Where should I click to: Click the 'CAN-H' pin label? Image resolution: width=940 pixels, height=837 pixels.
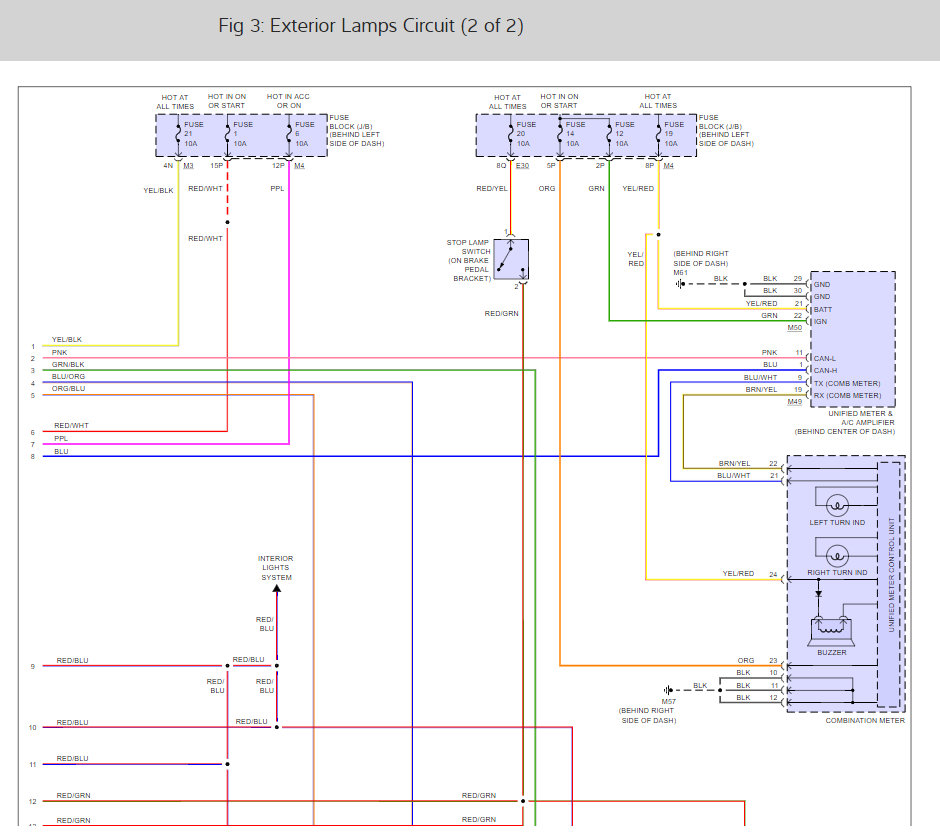coord(825,371)
